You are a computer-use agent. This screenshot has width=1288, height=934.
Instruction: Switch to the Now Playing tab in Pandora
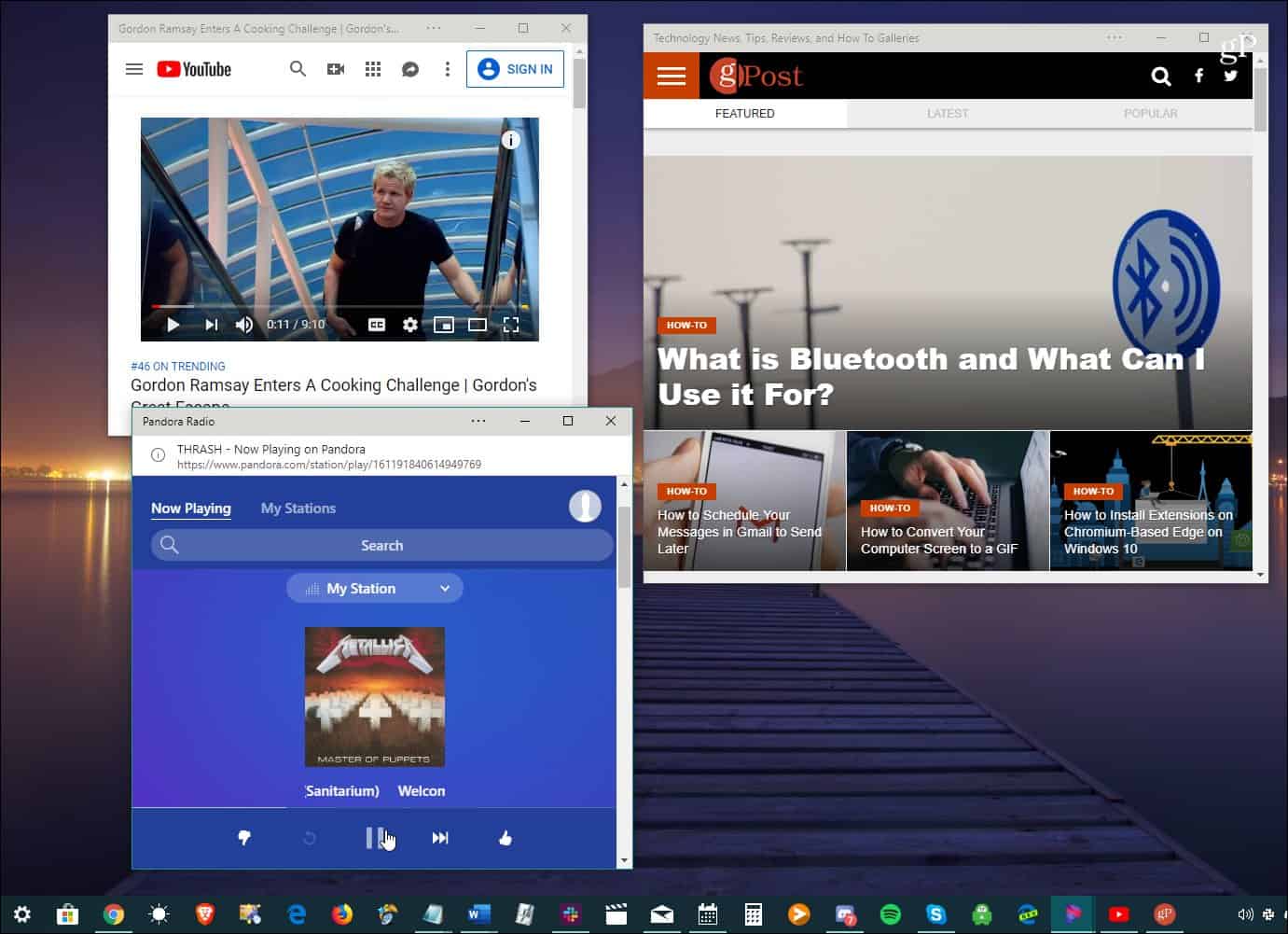[x=191, y=509]
